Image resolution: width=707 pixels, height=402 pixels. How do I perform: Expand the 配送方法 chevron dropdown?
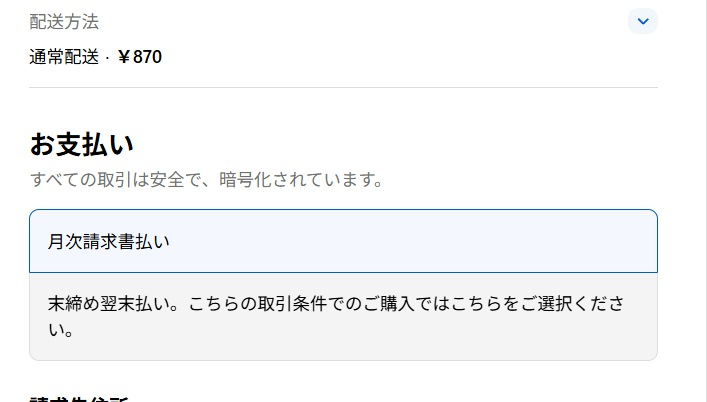[642, 20]
